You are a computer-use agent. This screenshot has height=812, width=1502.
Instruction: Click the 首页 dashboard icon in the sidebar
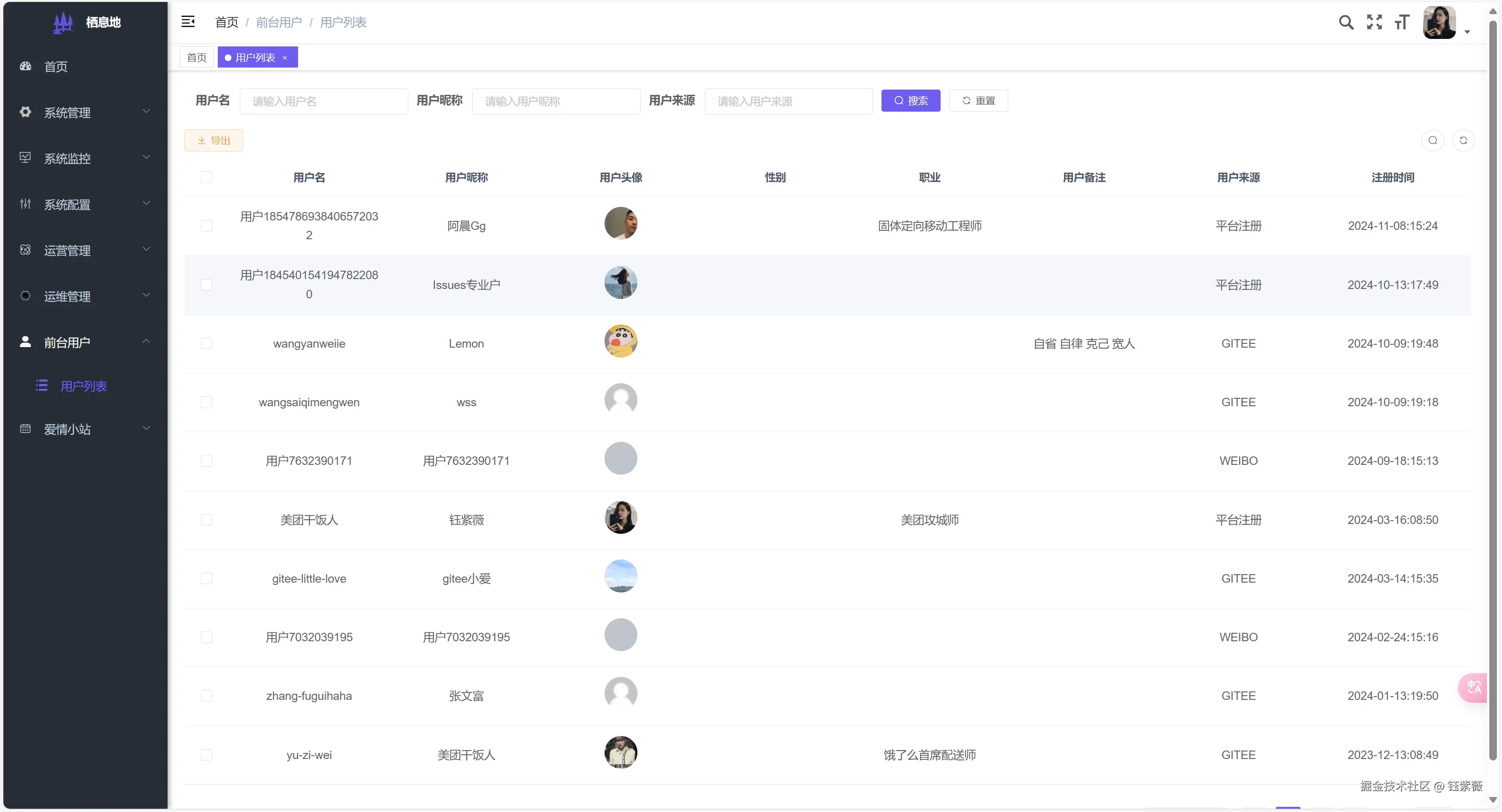[x=24, y=67]
